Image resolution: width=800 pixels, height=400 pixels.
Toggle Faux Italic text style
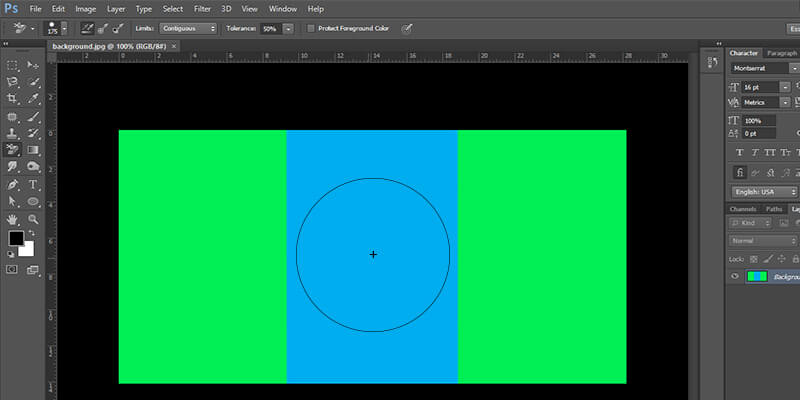pyautogui.click(x=755, y=153)
